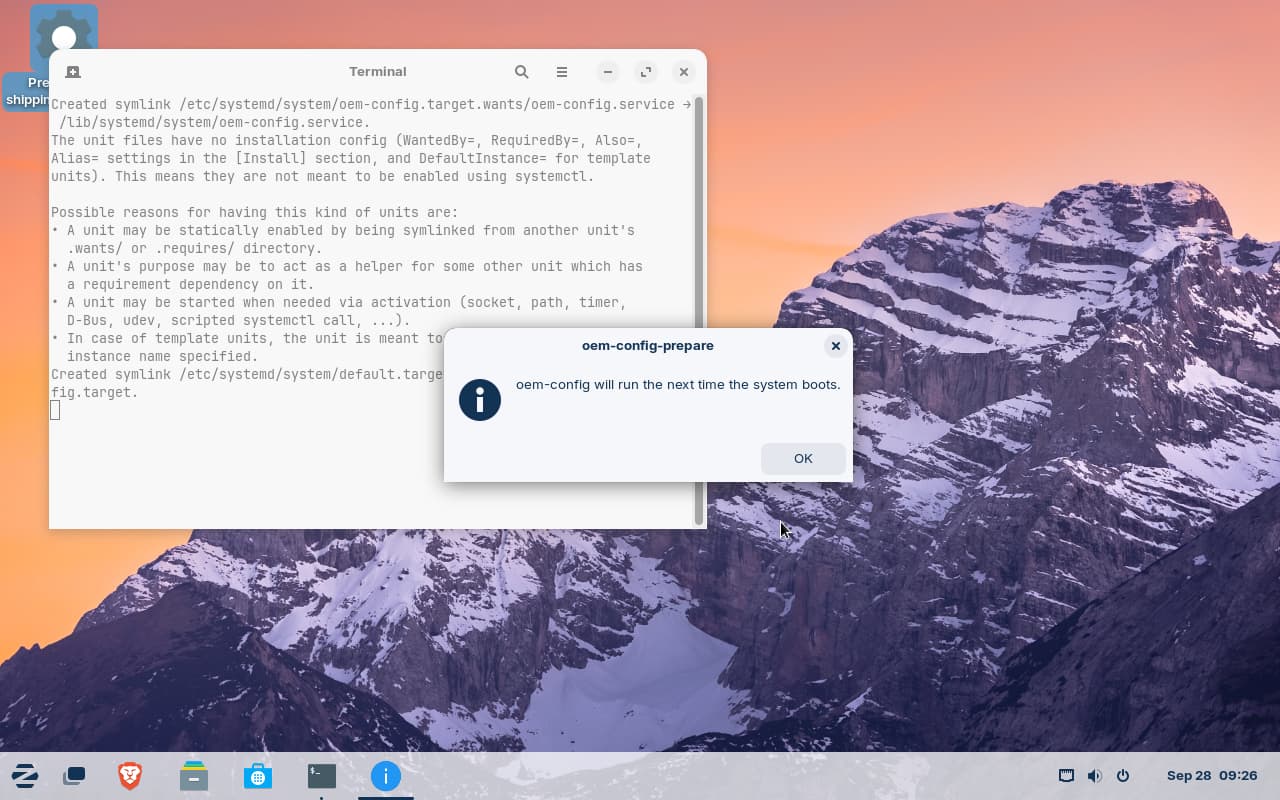Open the Files manager from taskbar
This screenshot has width=1280, height=800.
194,776
